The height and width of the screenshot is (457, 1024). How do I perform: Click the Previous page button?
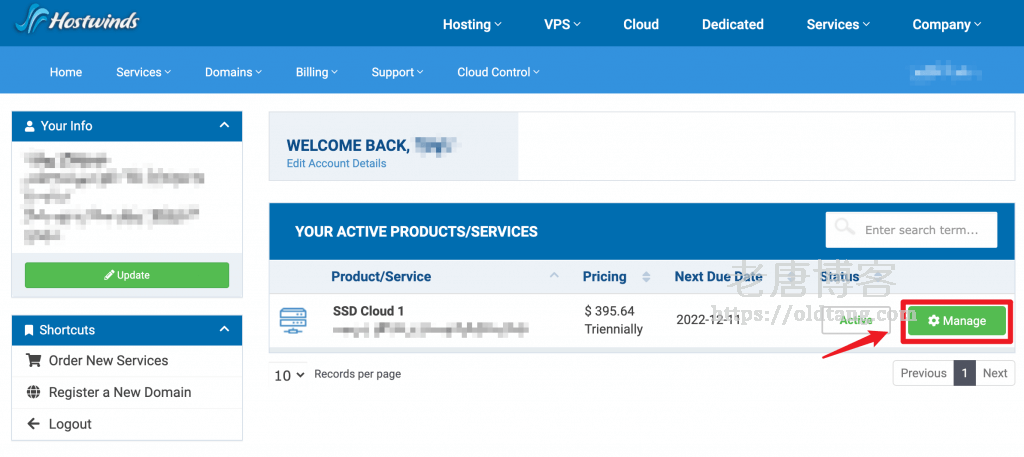pyautogui.click(x=923, y=373)
